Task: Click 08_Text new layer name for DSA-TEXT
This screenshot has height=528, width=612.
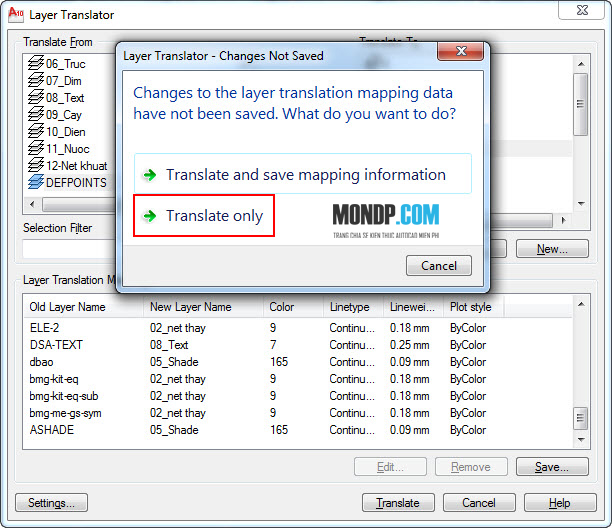Action: coord(169,345)
